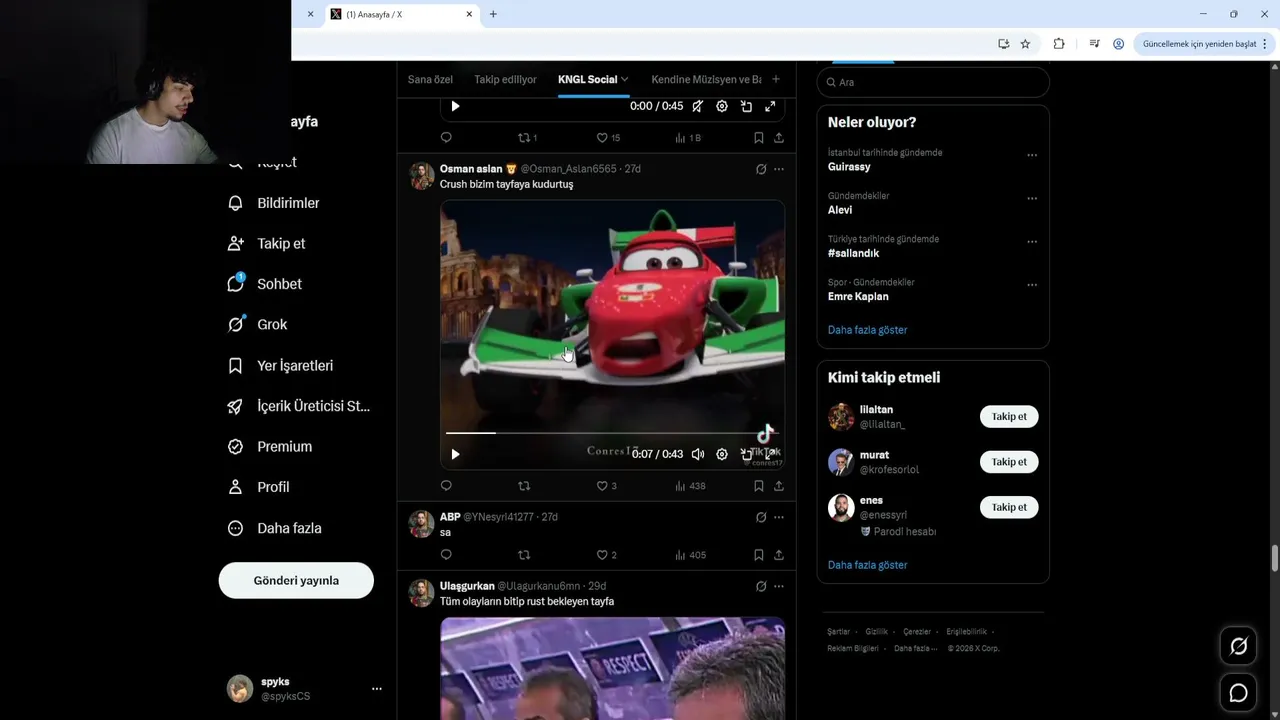1280x720 pixels.
Task: Repost Osman aslan's post
Action: click(x=524, y=486)
